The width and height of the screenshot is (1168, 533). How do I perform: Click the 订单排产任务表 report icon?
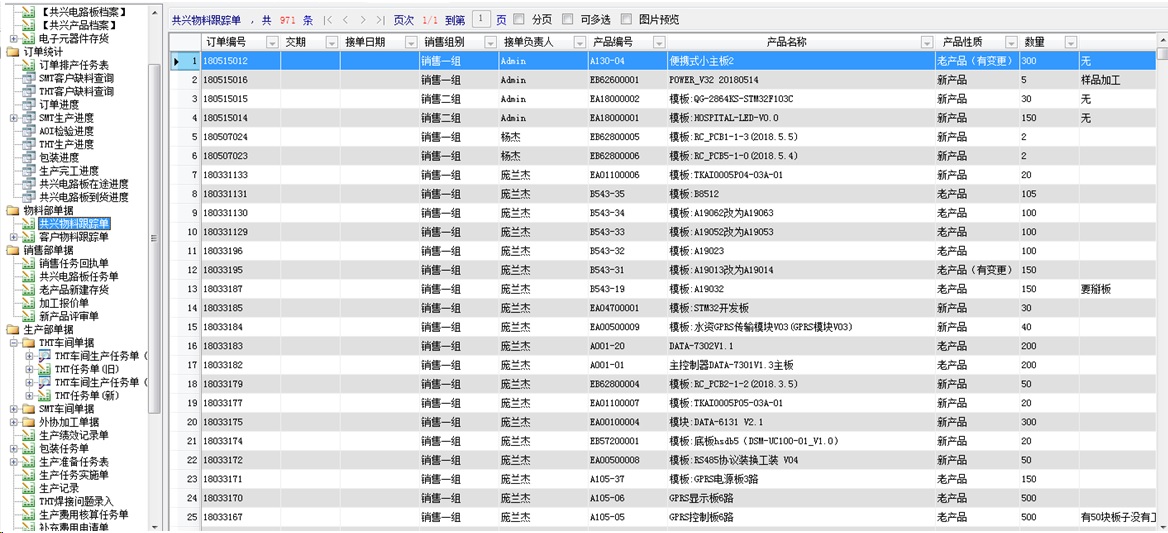(29, 65)
